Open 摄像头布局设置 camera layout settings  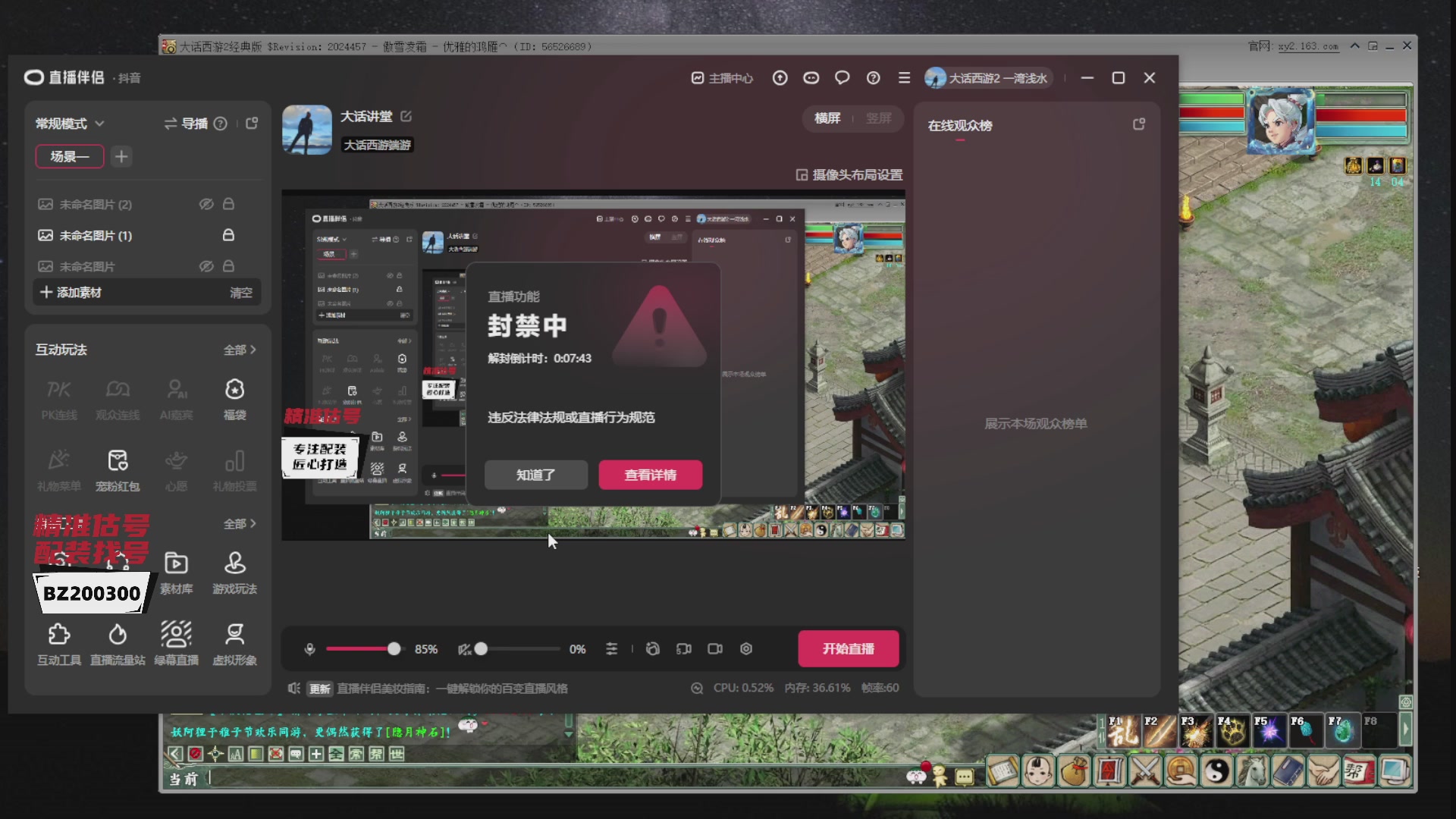point(849,175)
